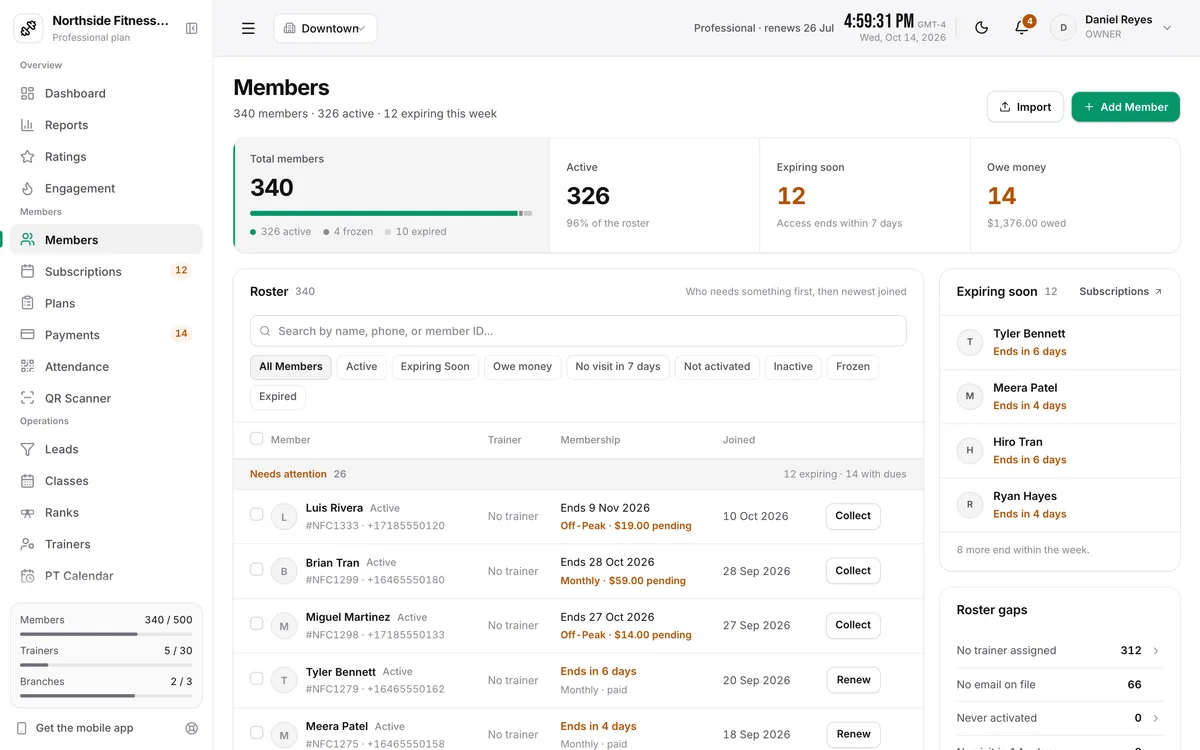
Task: Toggle dark mode with the moon icon
Action: click(x=982, y=28)
